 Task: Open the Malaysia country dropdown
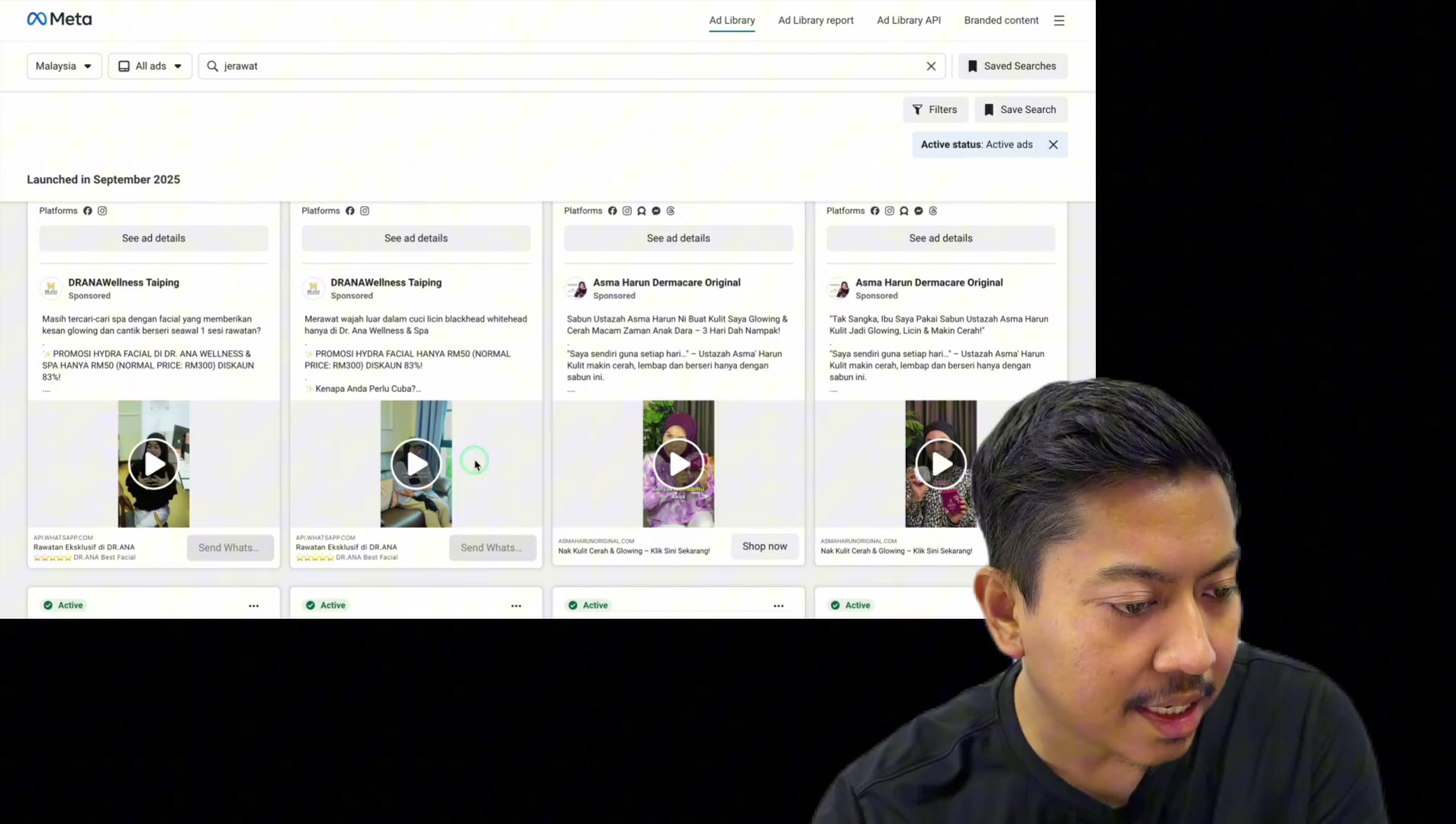[x=64, y=66]
